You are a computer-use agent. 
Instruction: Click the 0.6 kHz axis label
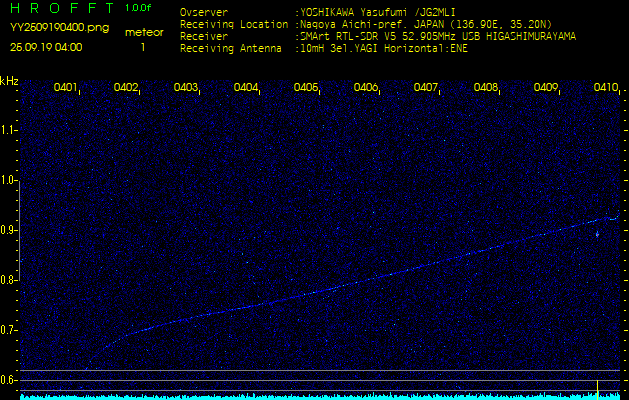point(9,380)
